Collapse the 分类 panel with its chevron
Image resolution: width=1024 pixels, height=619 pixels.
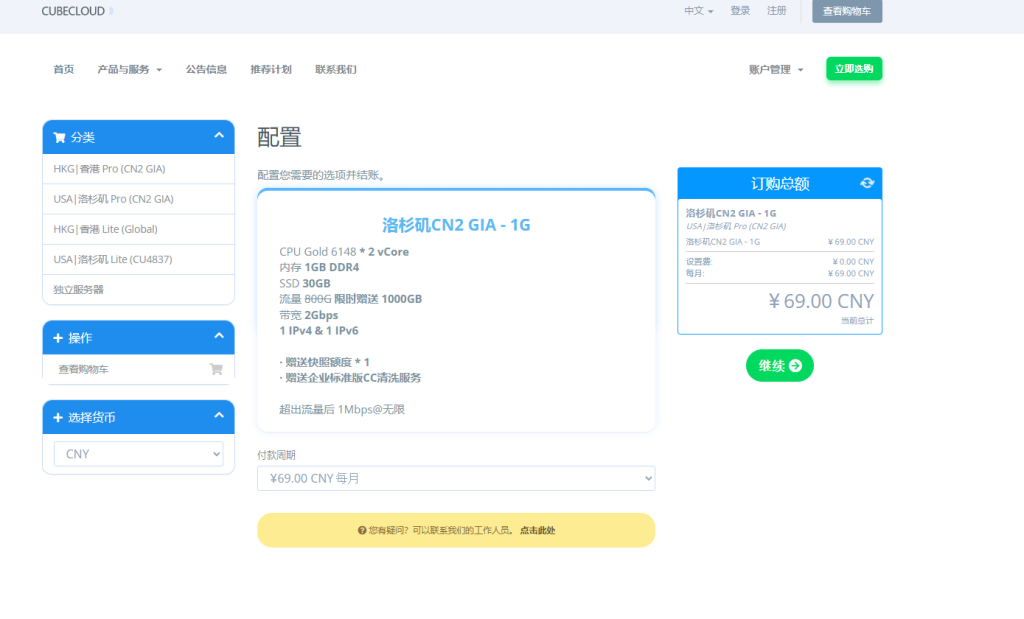point(219,136)
